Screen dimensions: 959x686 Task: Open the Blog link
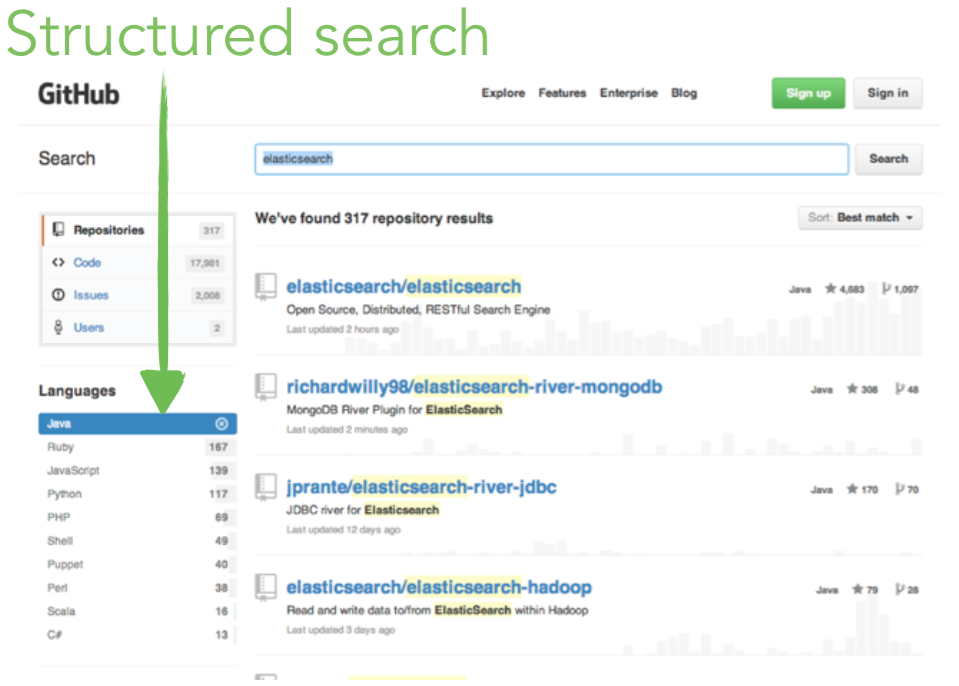[684, 93]
